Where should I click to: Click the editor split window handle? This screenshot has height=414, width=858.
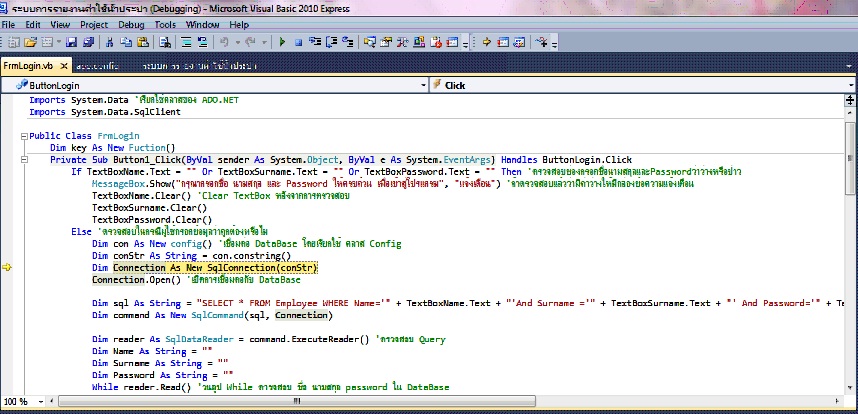coord(850,100)
